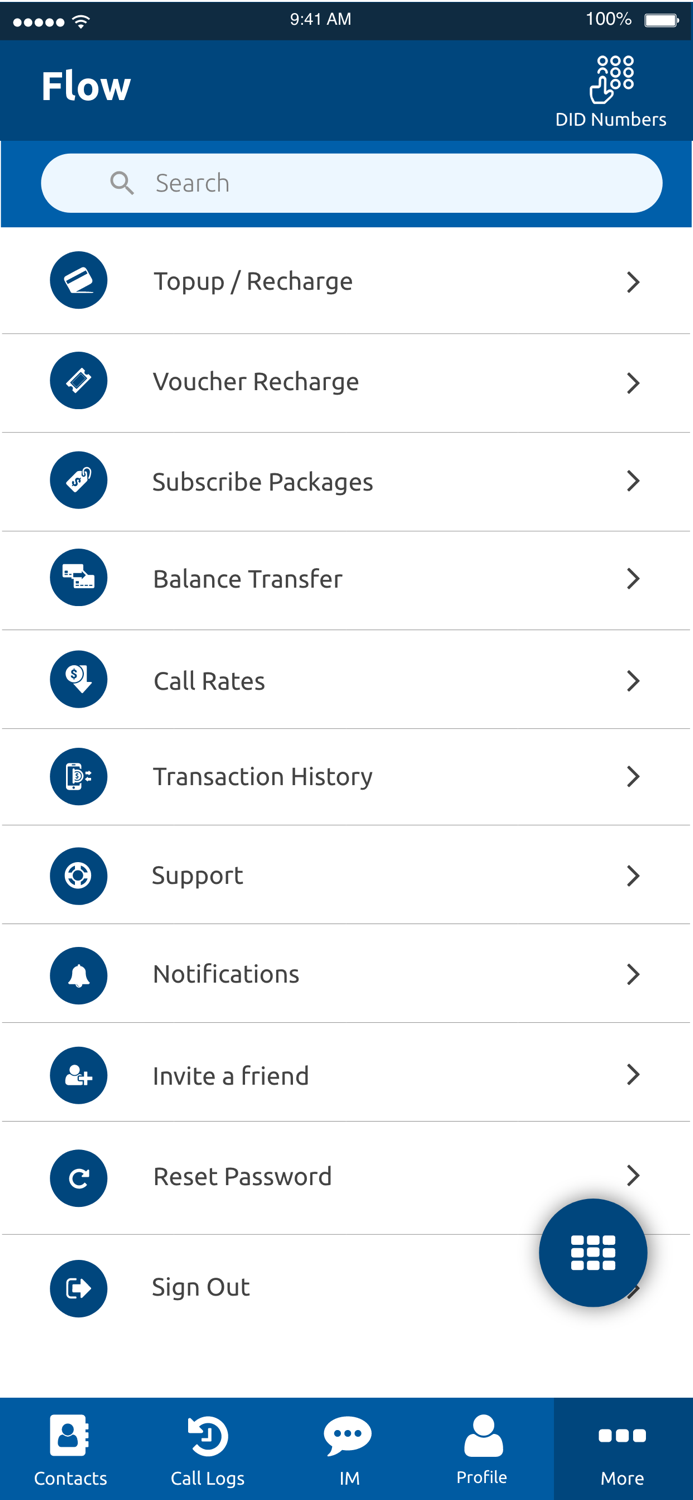The height and width of the screenshot is (1500, 693).
Task: Select the Support lifebuoy icon
Action: pyautogui.click(x=78, y=876)
